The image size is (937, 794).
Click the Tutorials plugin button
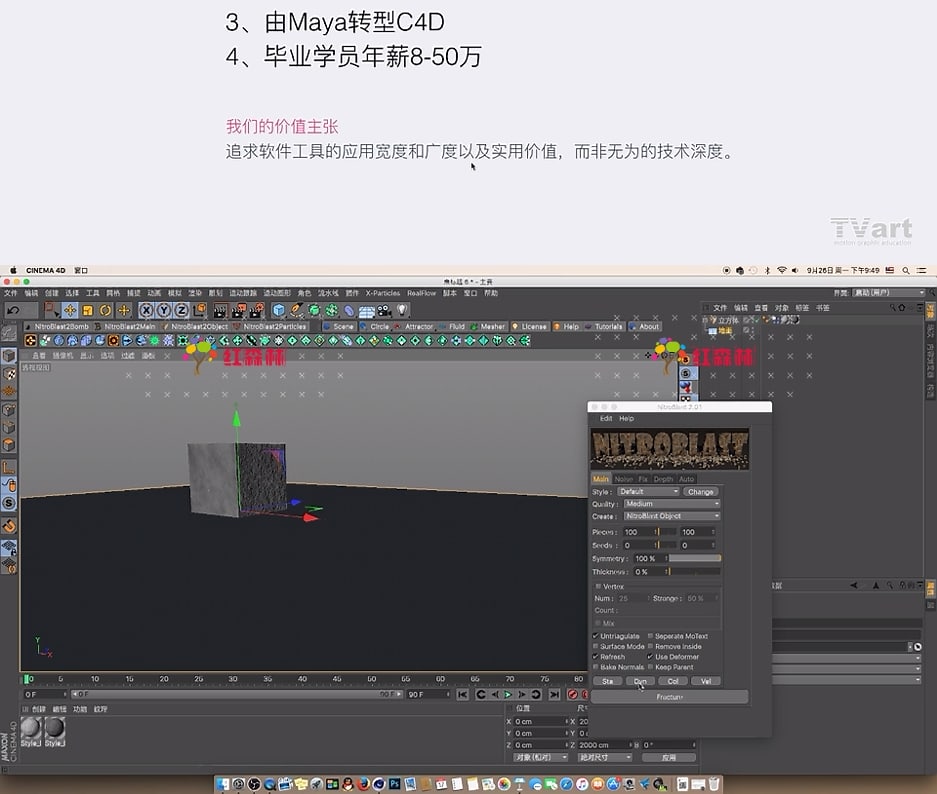[604, 327]
